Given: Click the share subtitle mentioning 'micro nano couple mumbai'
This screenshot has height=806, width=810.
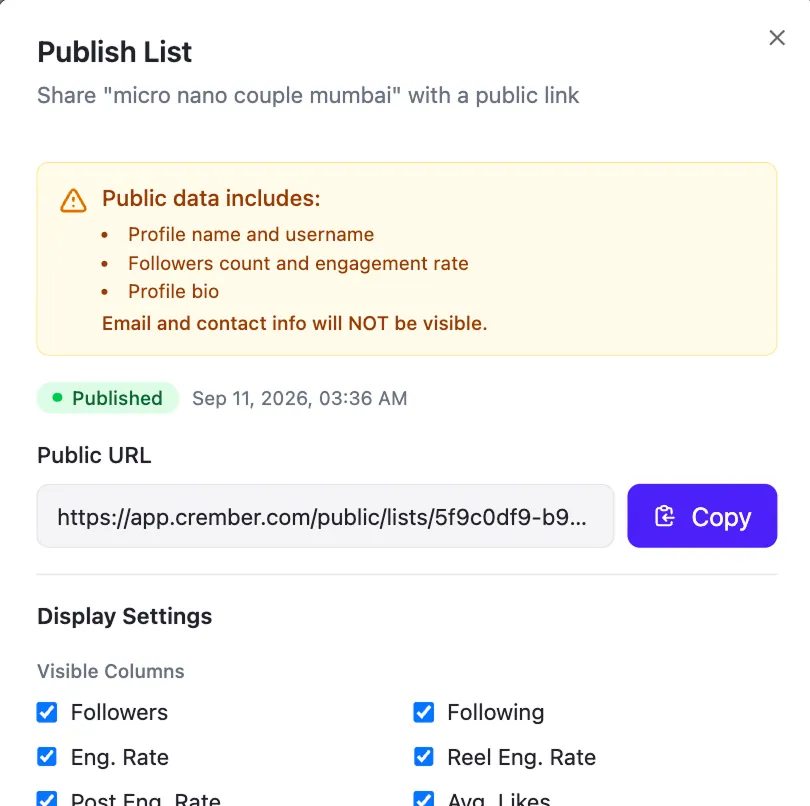Looking at the screenshot, I should tap(308, 96).
